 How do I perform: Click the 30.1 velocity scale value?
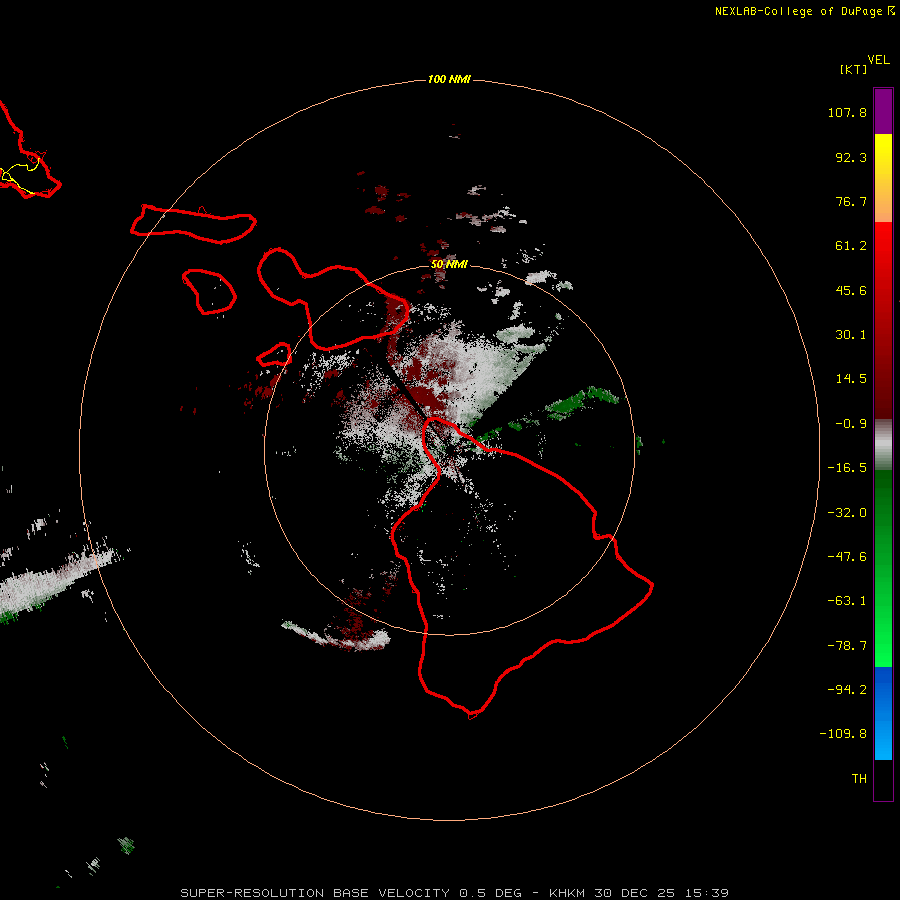click(851, 335)
